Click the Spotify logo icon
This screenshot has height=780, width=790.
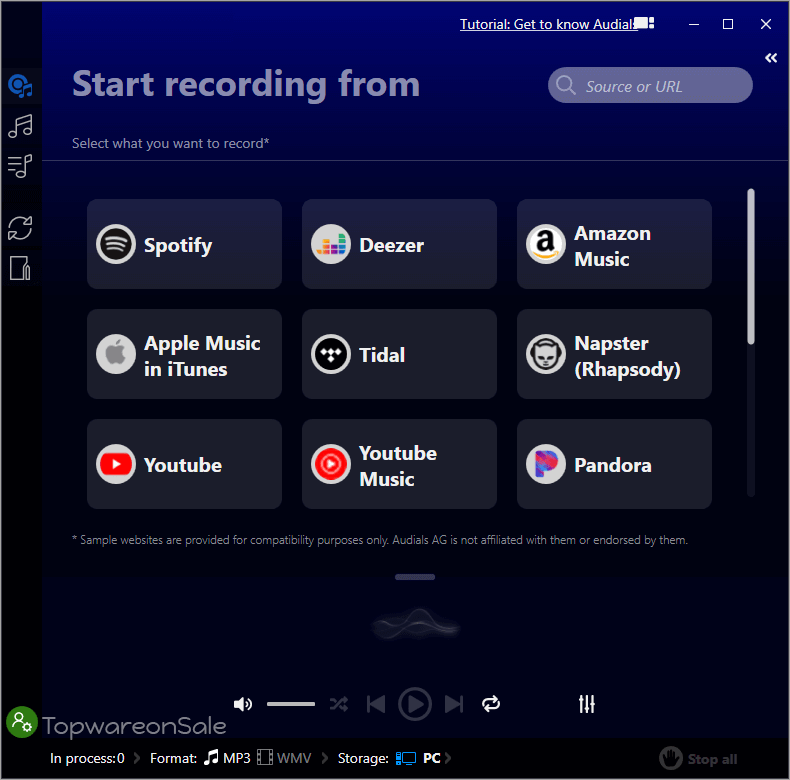click(x=116, y=244)
